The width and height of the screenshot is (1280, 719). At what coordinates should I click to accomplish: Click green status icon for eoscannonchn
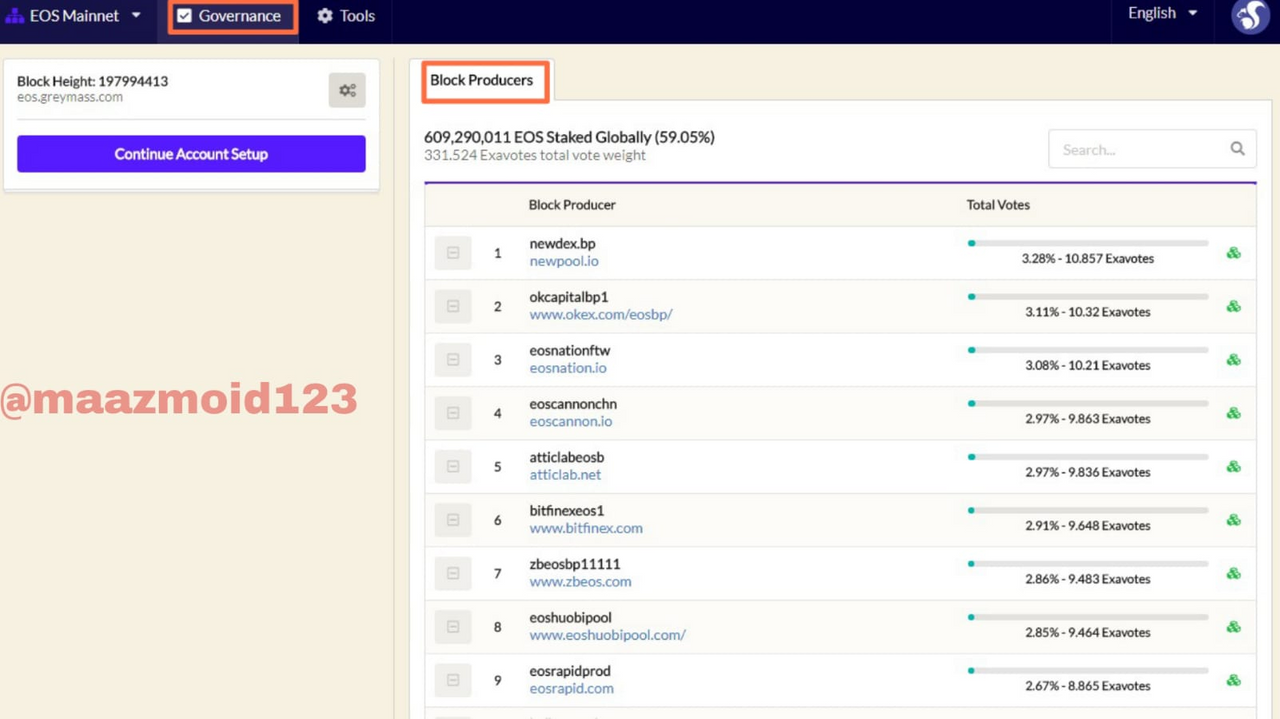[1234, 413]
